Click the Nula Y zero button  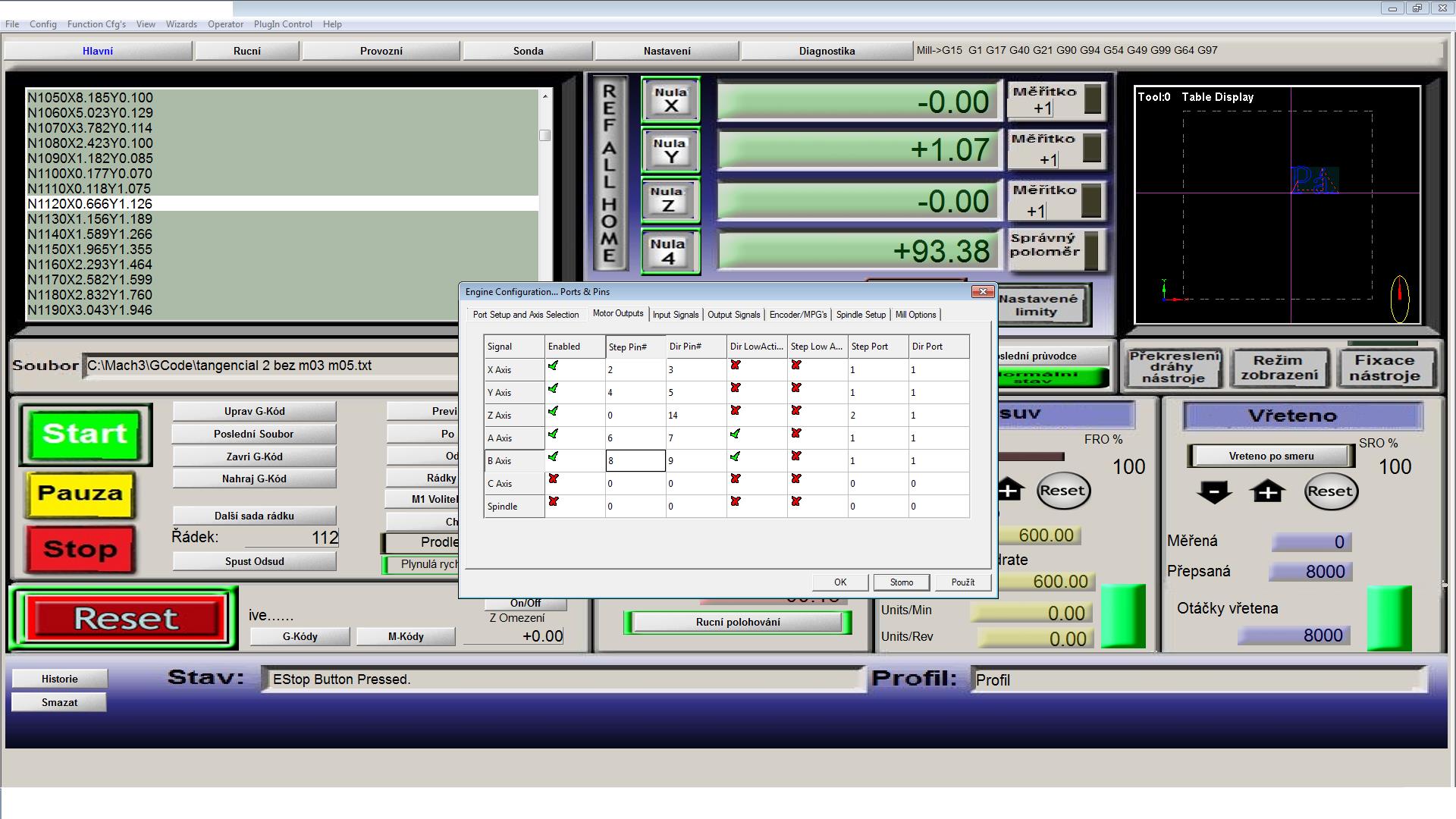(x=670, y=150)
